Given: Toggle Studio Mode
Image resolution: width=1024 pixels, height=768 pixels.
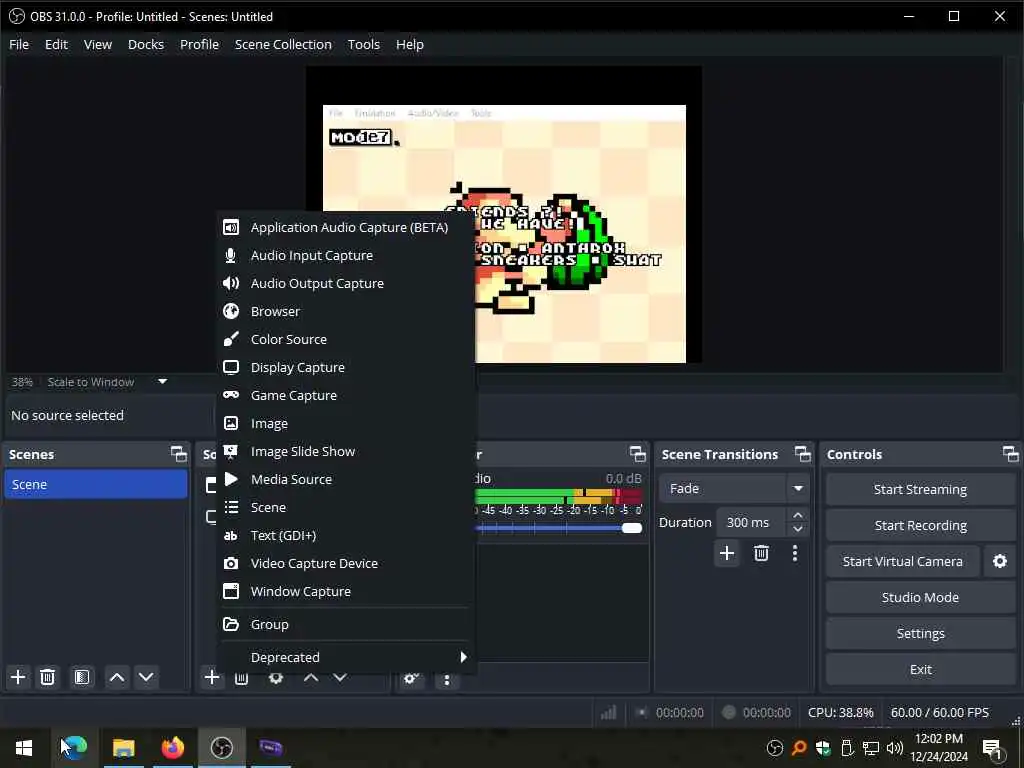Looking at the screenshot, I should pyautogui.click(x=920, y=597).
